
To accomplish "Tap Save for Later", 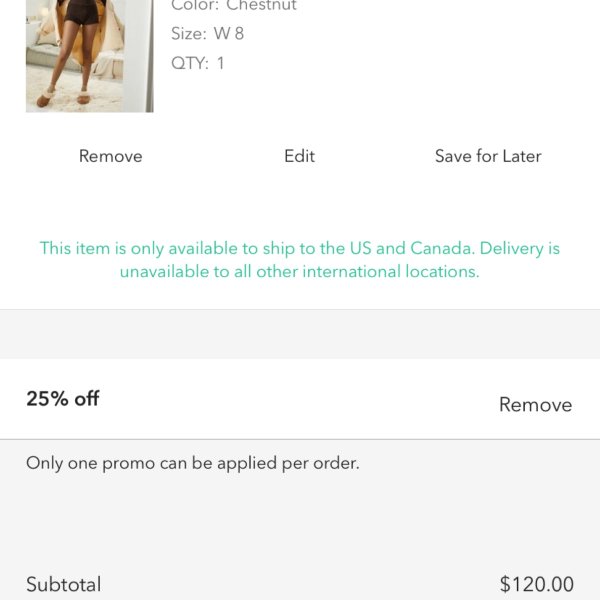I will pyautogui.click(x=488, y=156).
